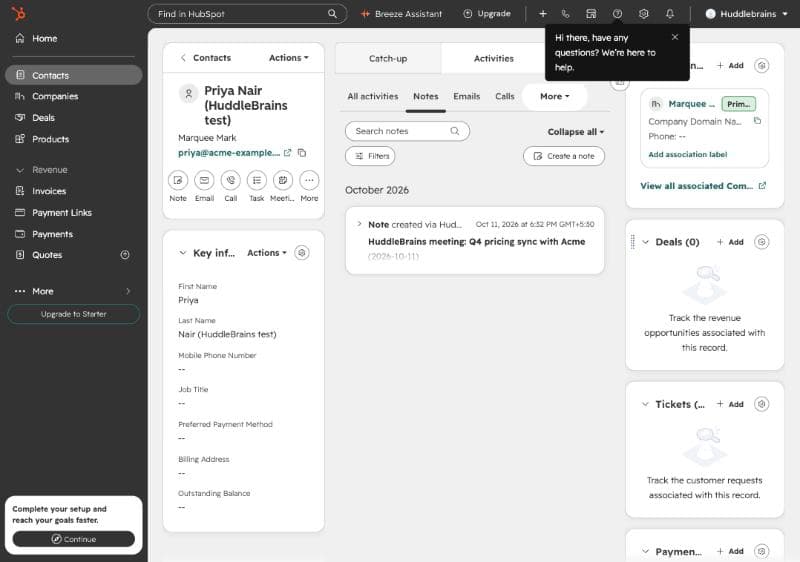The image size is (800, 562).
Task: Open Key information settings gear
Action: (x=302, y=253)
